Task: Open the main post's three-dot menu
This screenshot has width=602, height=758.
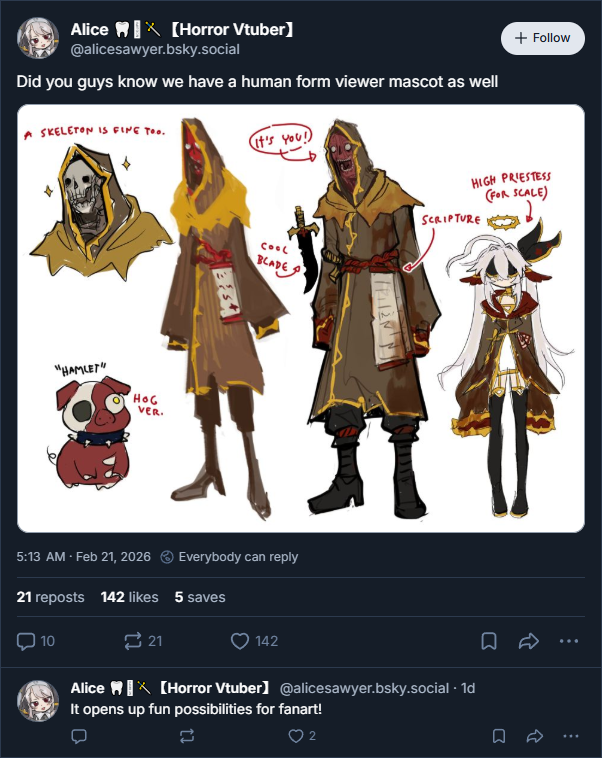Action: [569, 641]
